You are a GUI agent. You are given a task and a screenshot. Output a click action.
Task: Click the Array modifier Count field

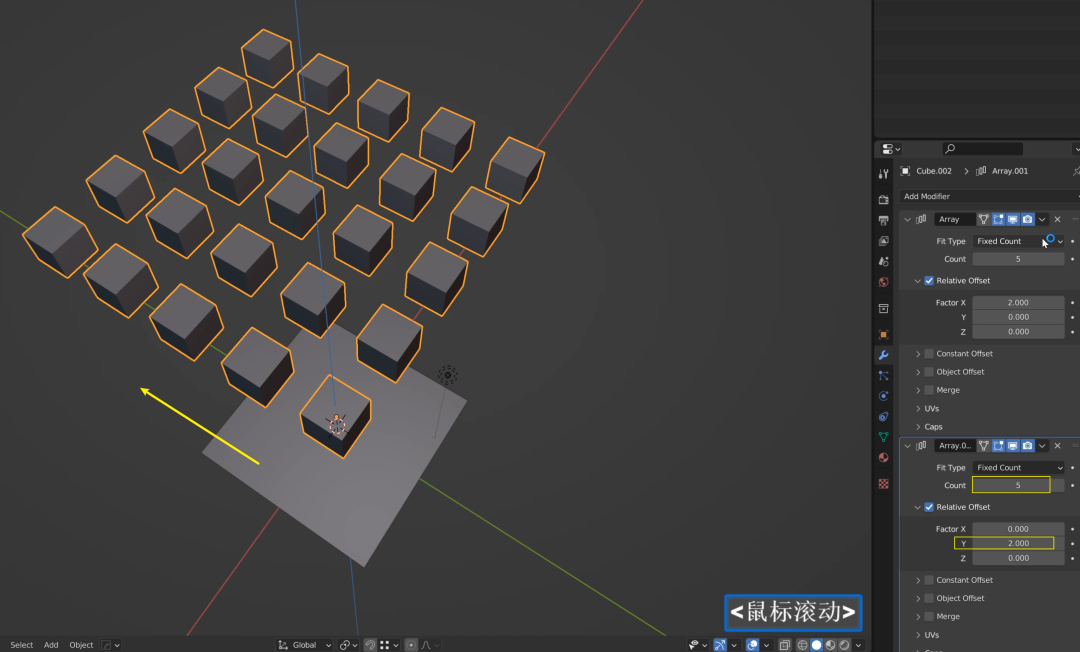pyautogui.click(x=1018, y=259)
